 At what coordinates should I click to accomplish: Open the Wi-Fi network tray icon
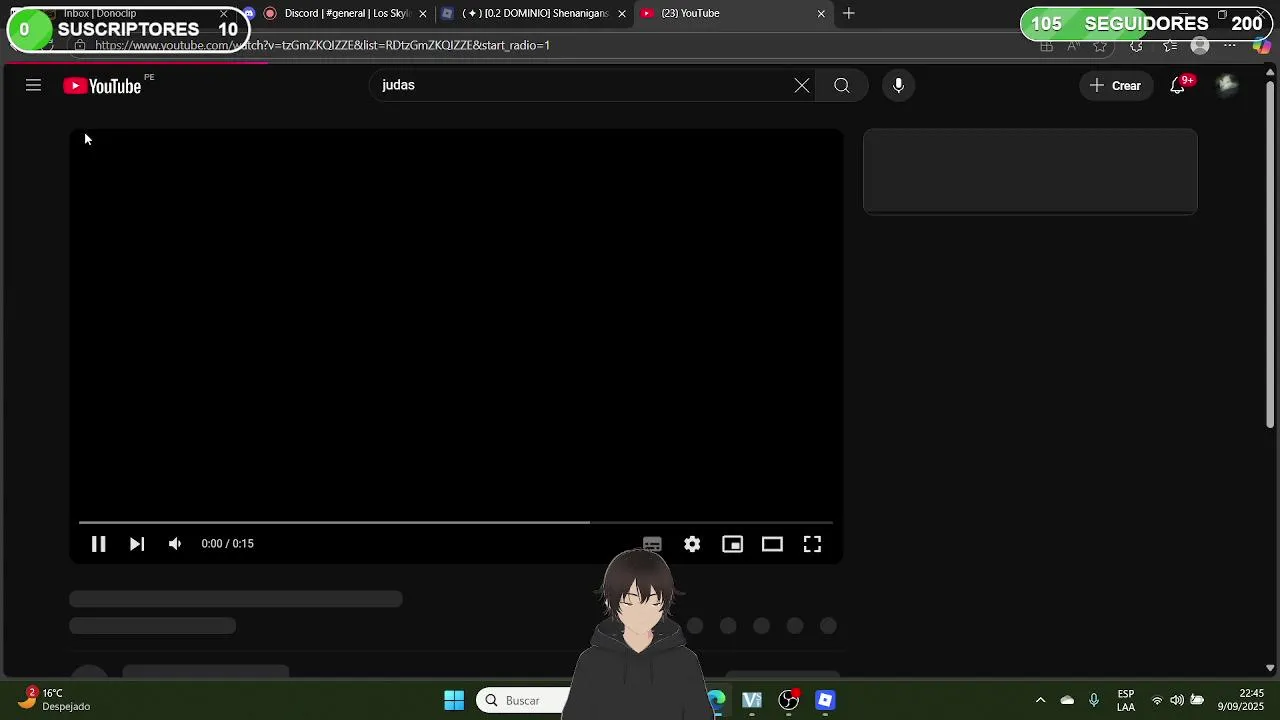[x=1157, y=700]
